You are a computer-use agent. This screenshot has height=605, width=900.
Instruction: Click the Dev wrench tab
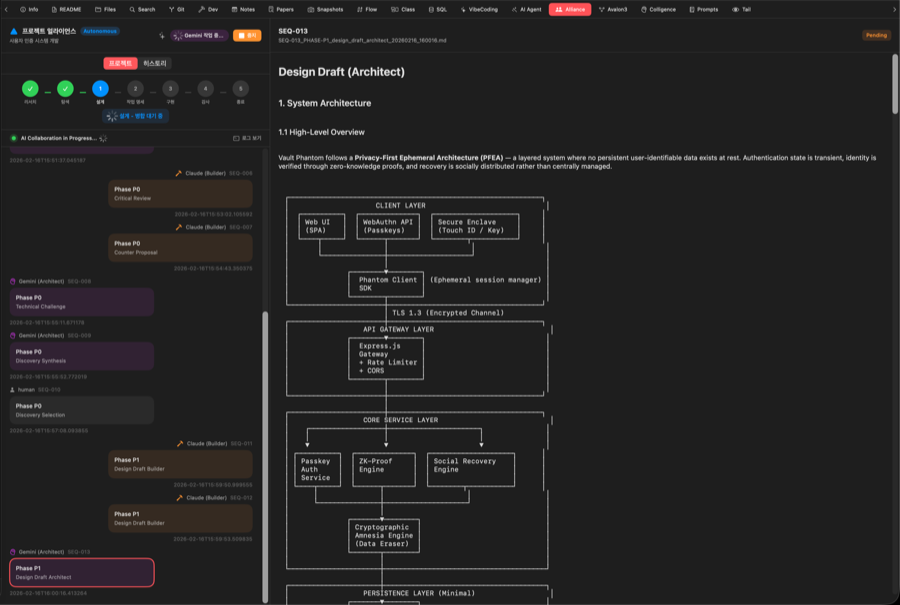coord(208,9)
